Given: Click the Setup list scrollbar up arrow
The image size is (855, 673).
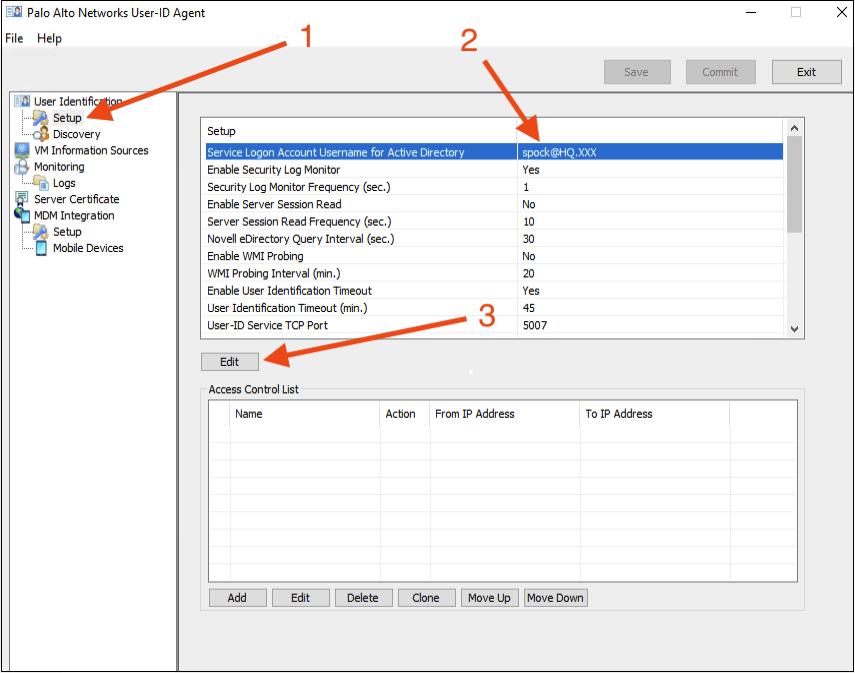Looking at the screenshot, I should click(794, 128).
